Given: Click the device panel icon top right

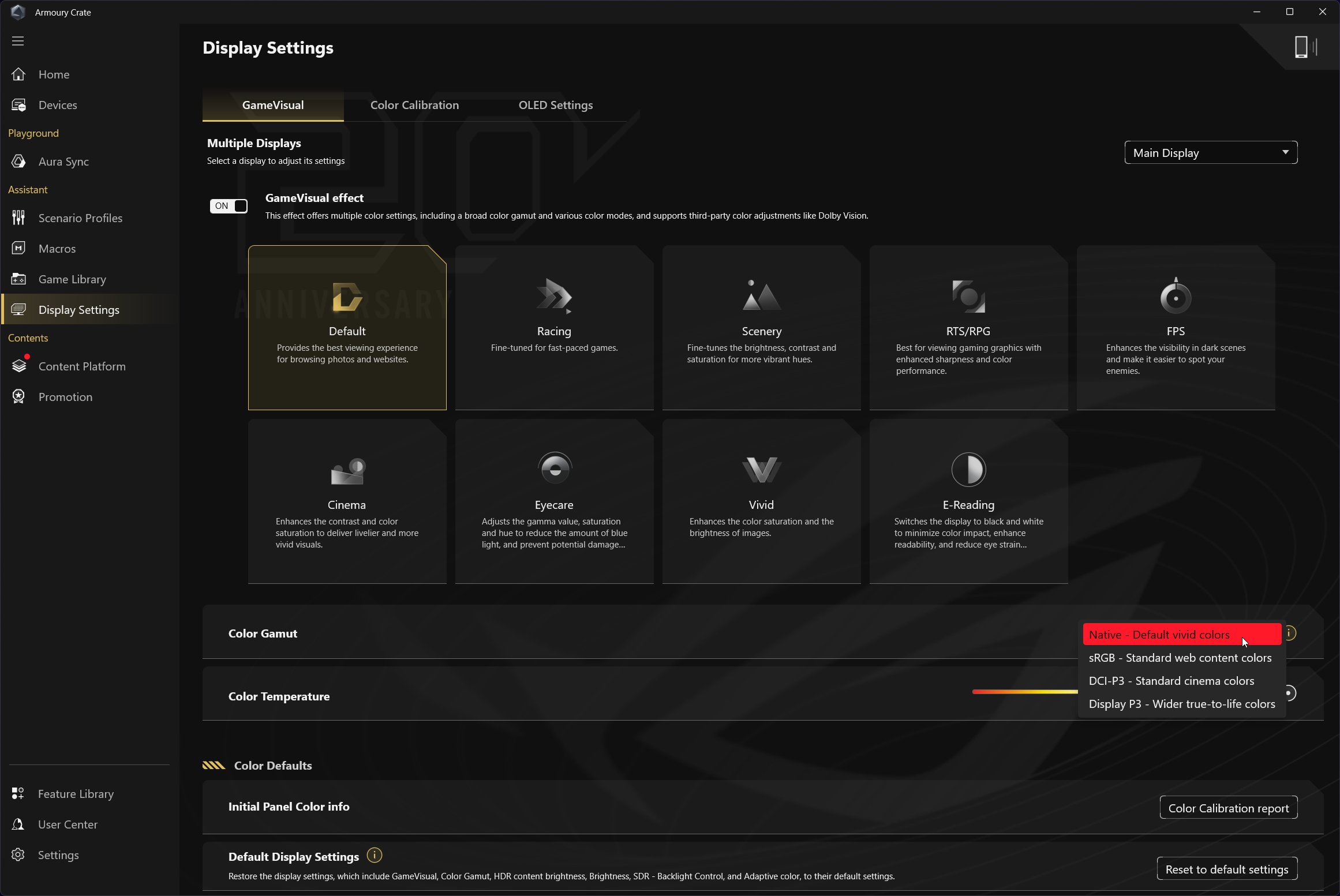Looking at the screenshot, I should click(x=1305, y=47).
